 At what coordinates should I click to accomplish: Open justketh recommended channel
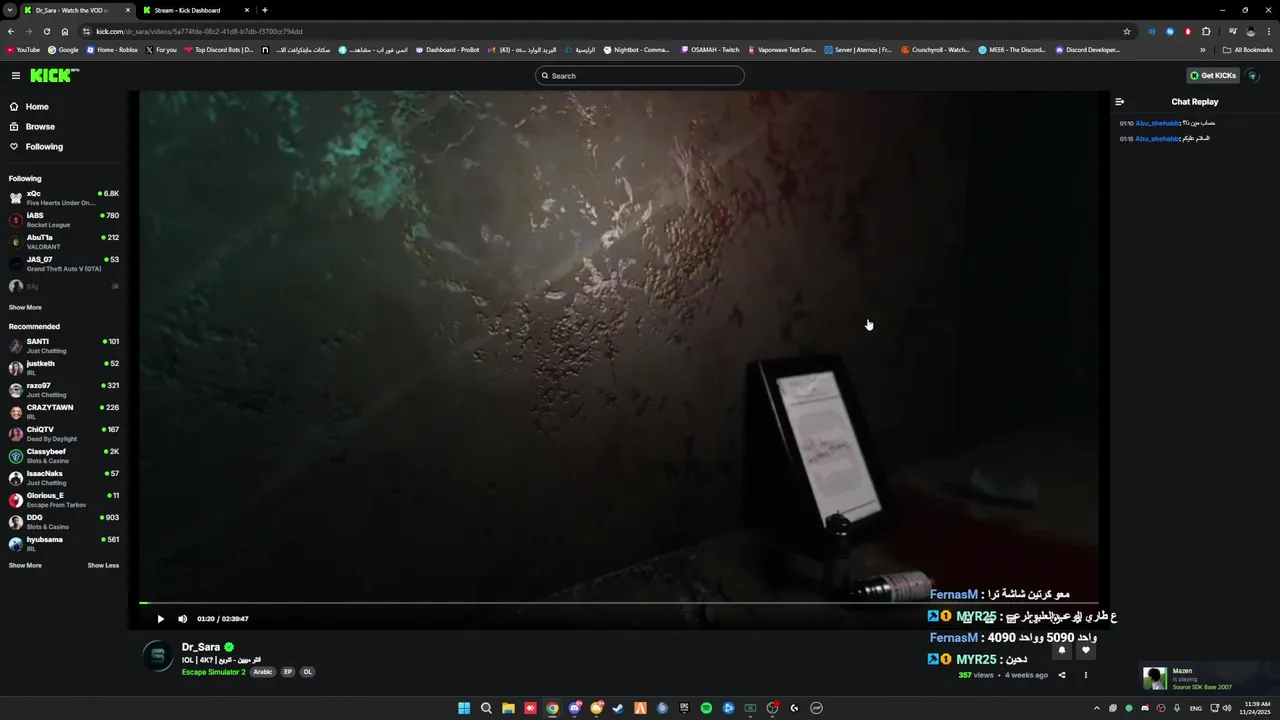click(64, 368)
